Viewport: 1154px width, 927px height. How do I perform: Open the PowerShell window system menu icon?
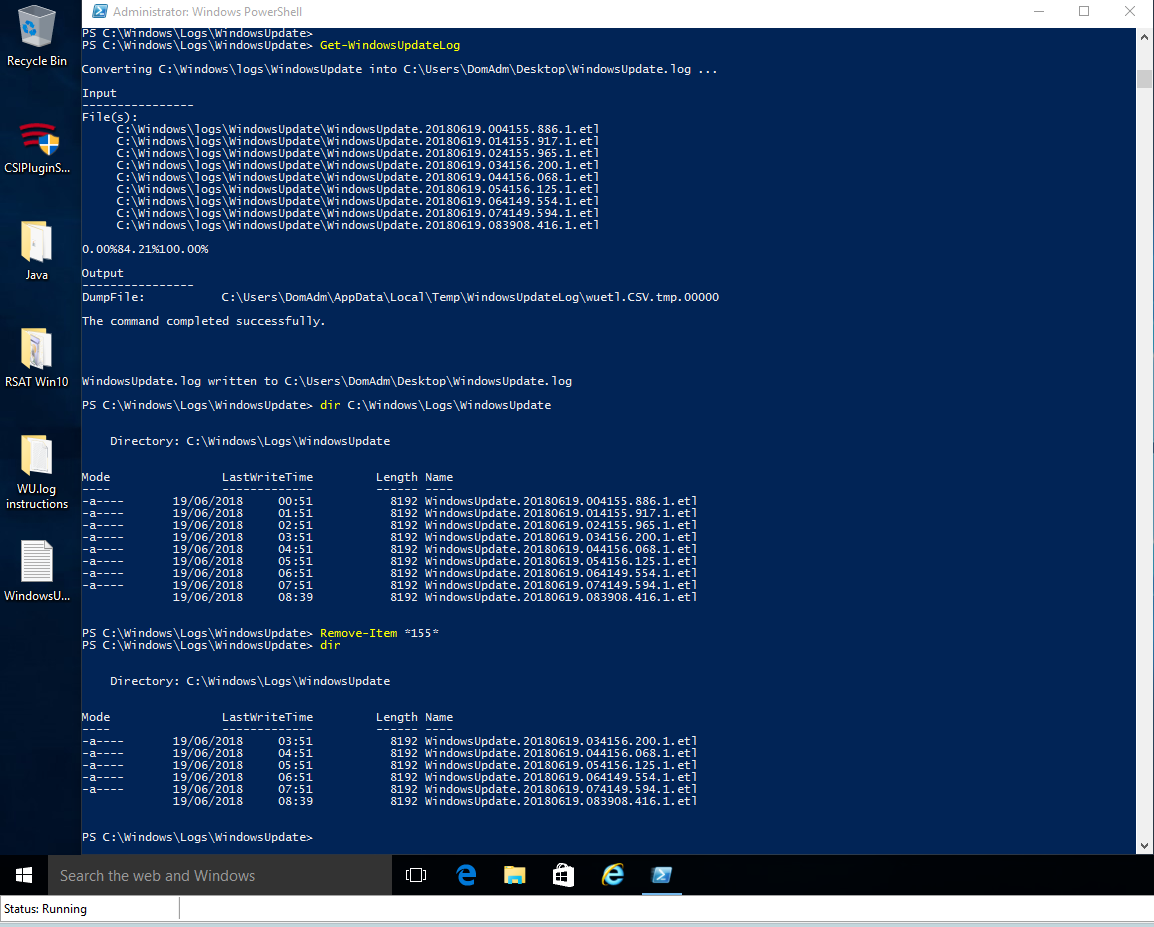point(99,12)
